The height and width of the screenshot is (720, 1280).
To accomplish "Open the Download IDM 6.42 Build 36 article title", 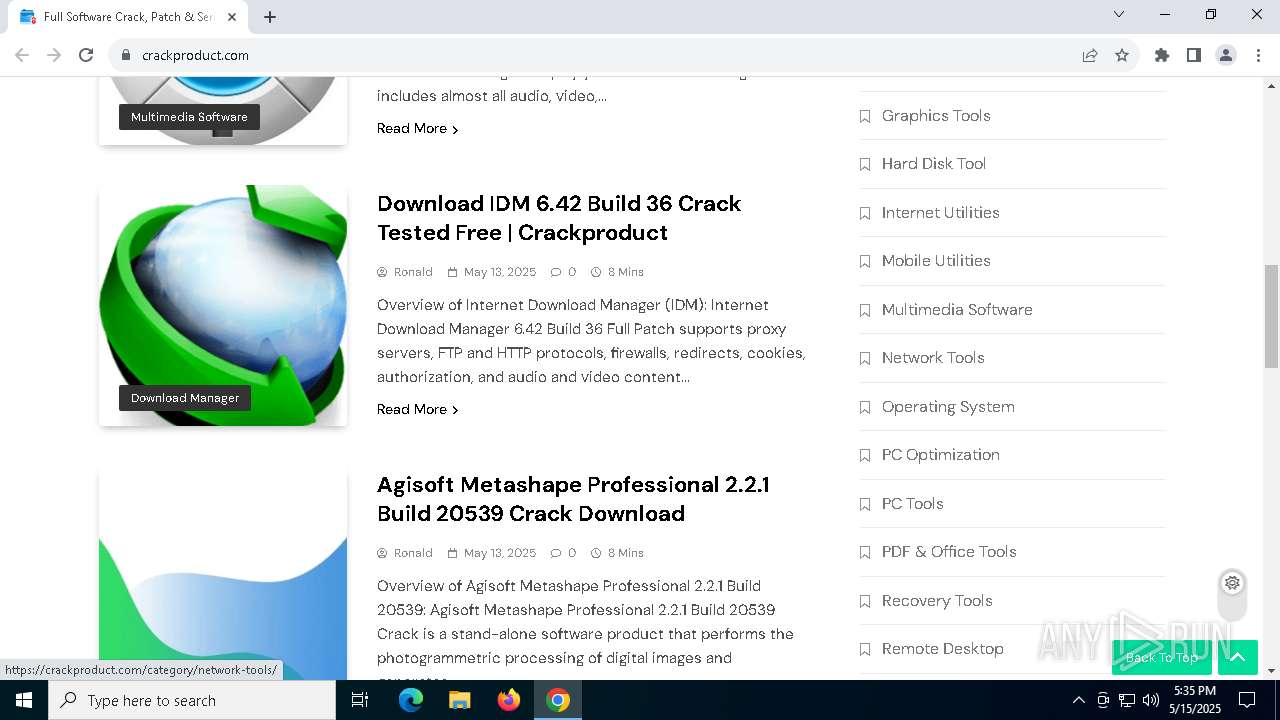I will tap(559, 218).
